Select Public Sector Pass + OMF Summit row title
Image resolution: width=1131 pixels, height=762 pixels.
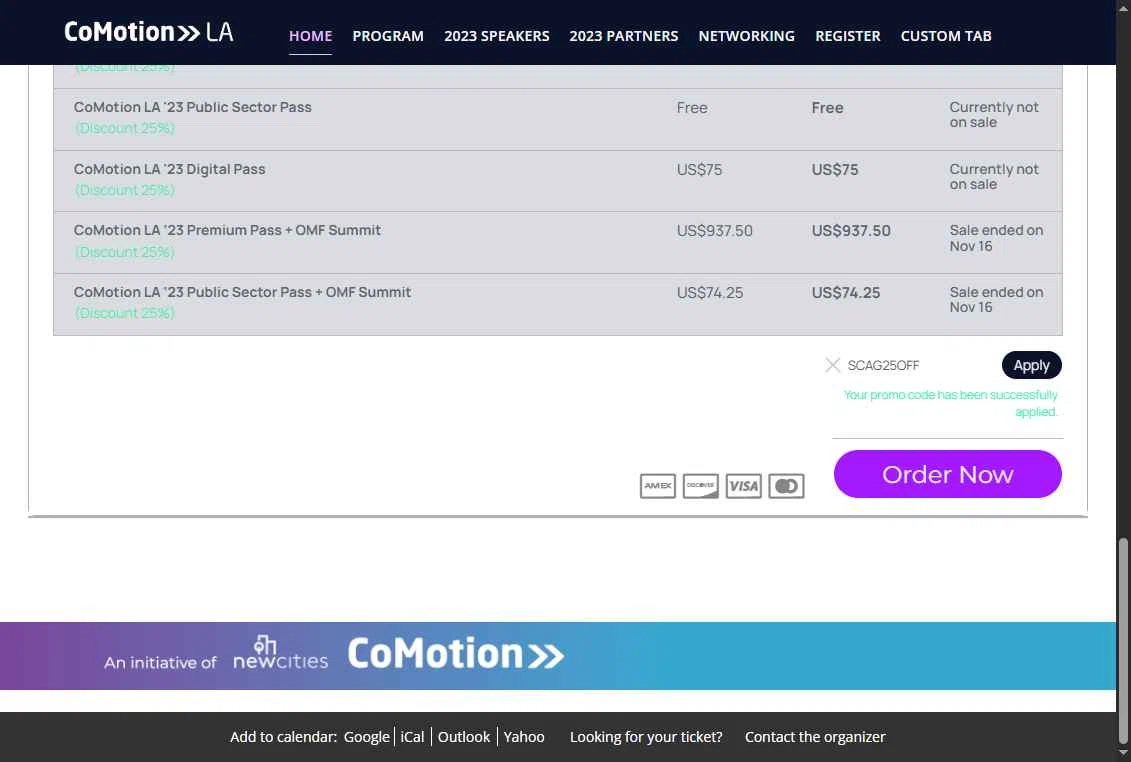pyautogui.click(x=242, y=292)
